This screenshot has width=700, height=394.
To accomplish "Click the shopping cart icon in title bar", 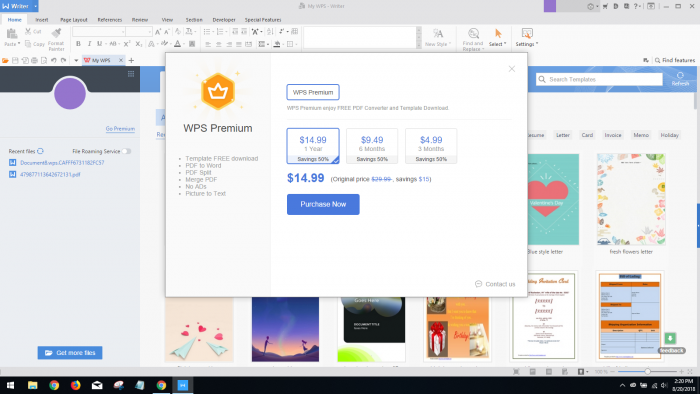I will (605, 6).
